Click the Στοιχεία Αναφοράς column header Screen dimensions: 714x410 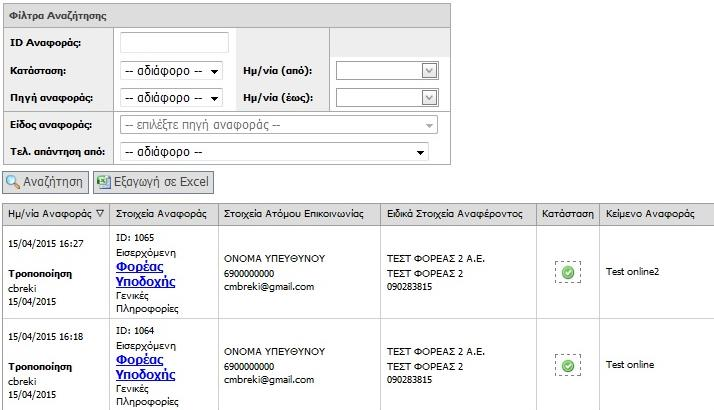164,214
